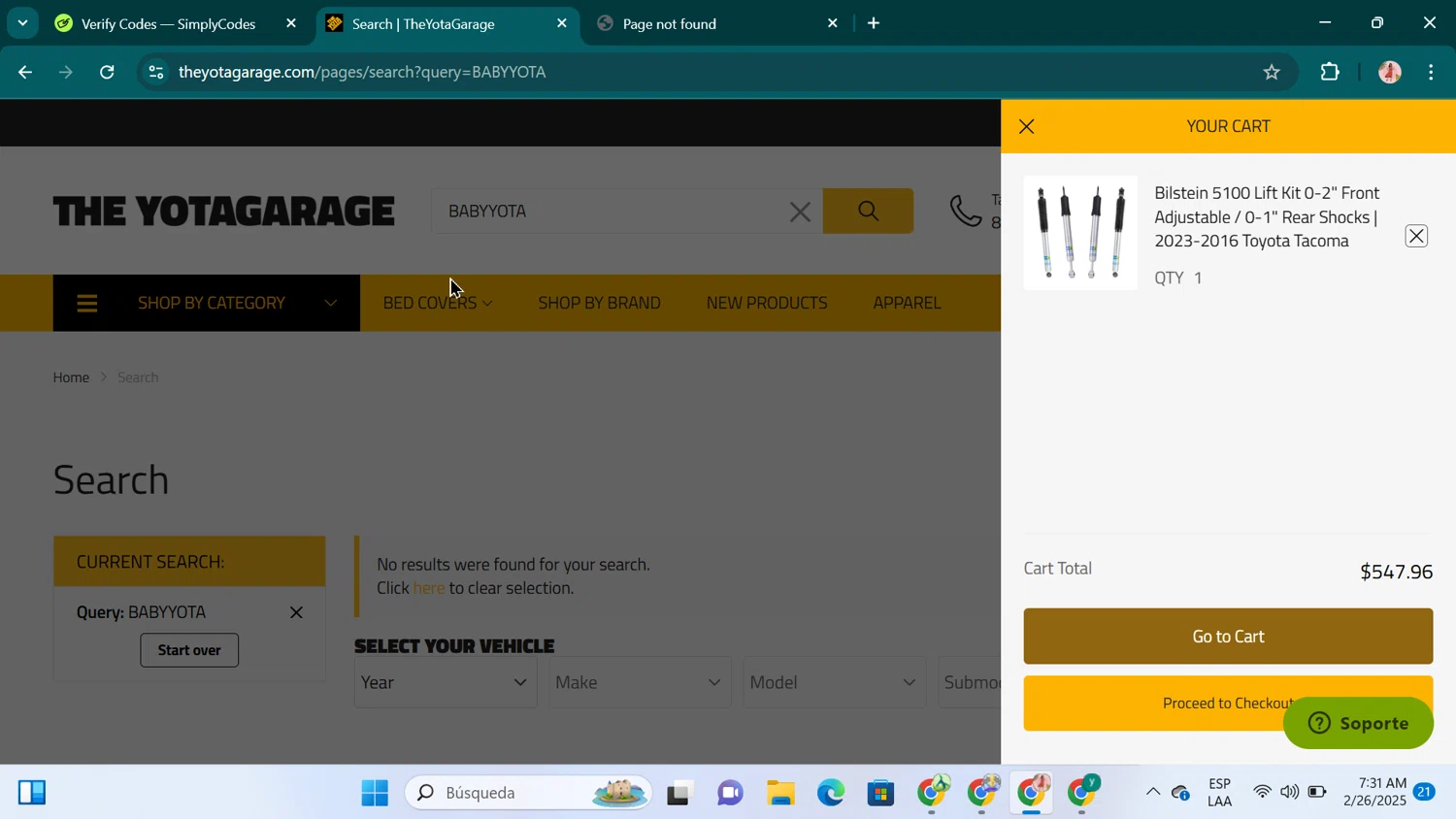Open File Explorer from taskbar
Viewport: 1456px width, 819px height.
coord(780,793)
